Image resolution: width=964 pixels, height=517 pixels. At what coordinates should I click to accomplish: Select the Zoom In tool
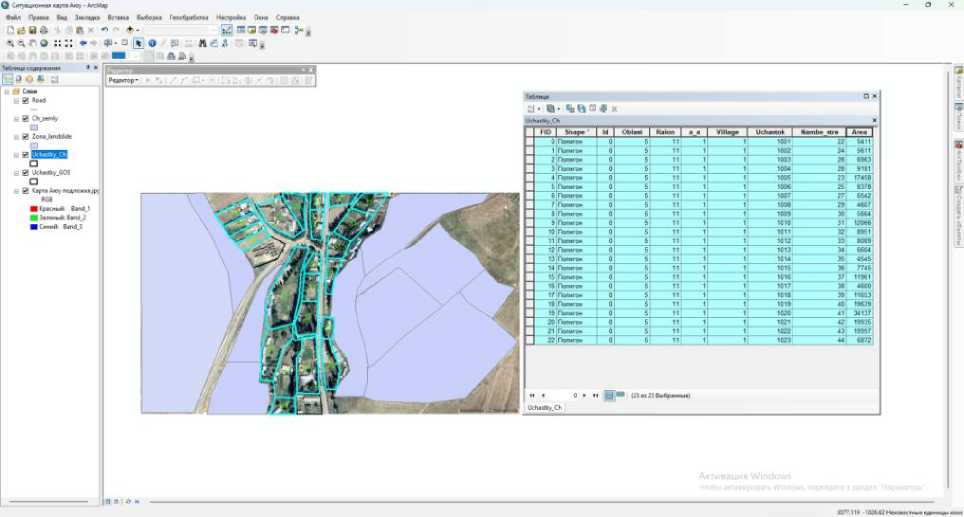coord(9,43)
